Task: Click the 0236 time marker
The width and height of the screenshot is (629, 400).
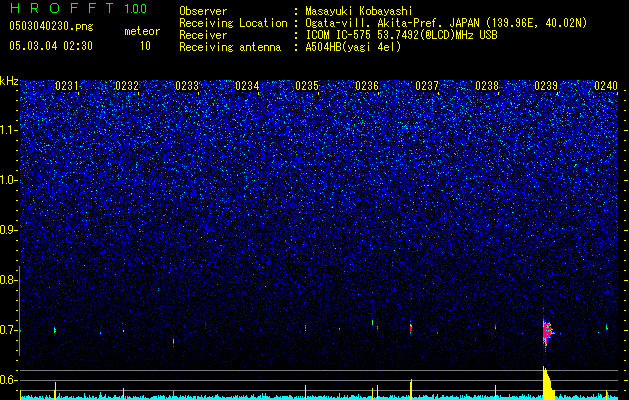Action: coord(367,86)
